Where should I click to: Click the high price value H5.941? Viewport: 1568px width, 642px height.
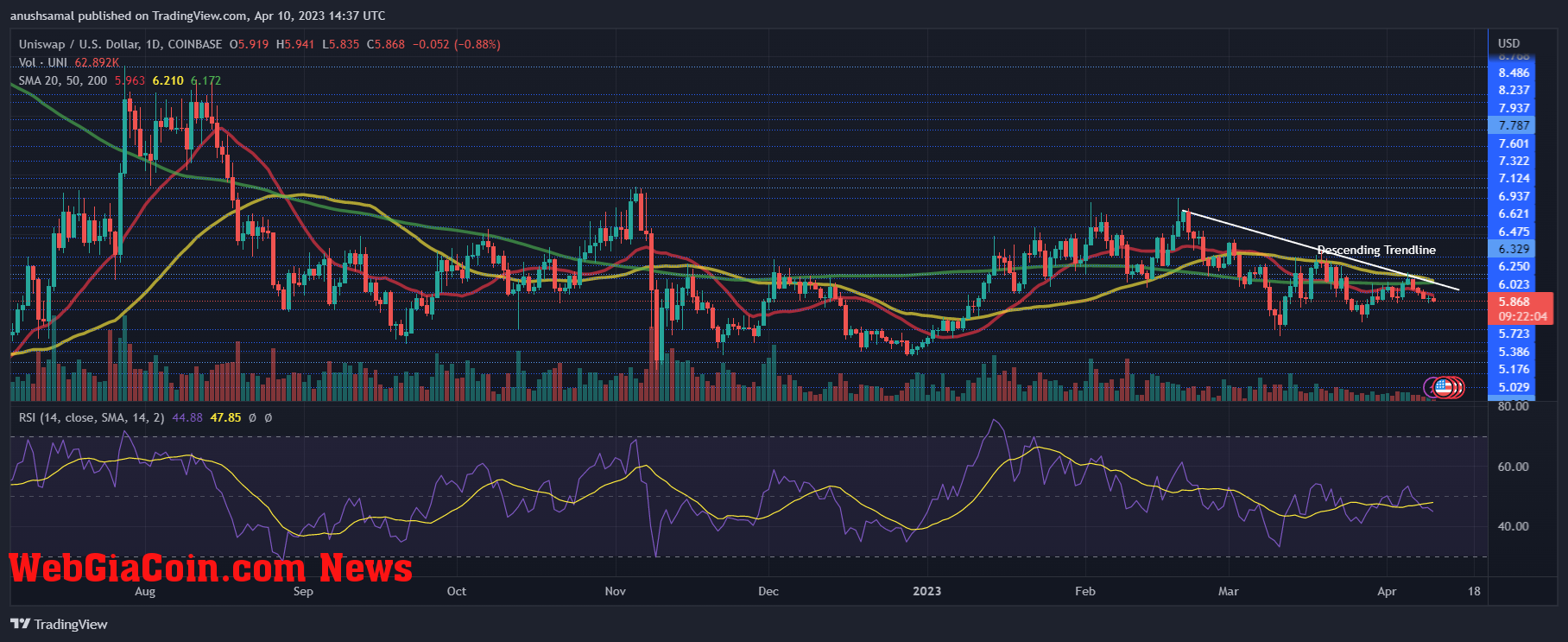pos(295,44)
